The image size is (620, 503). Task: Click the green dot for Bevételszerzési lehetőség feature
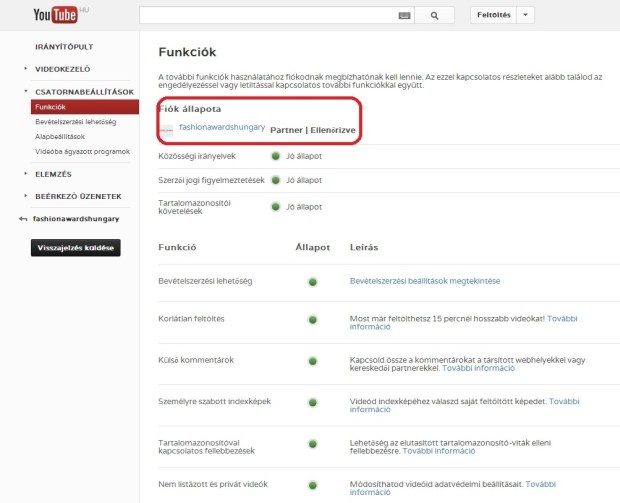[312, 282]
